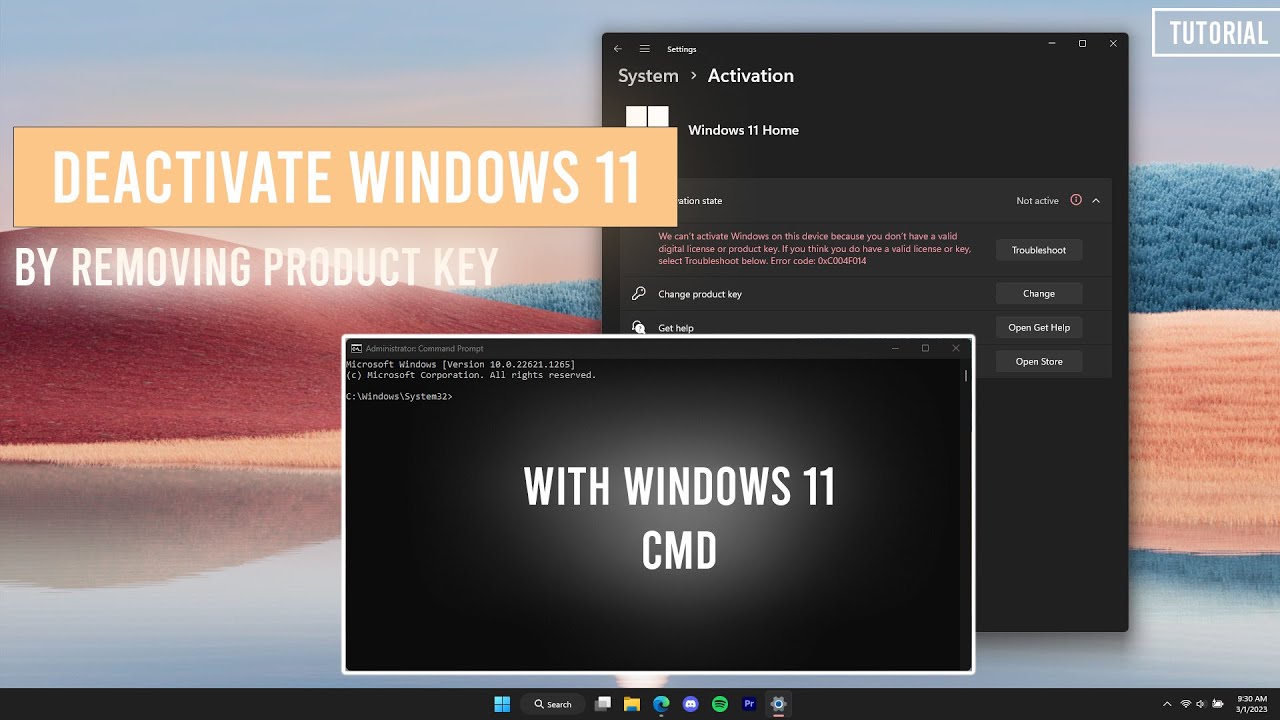The width and height of the screenshot is (1280, 720).
Task: Click the Command Prompt scrollbar thumb
Action: (x=966, y=376)
